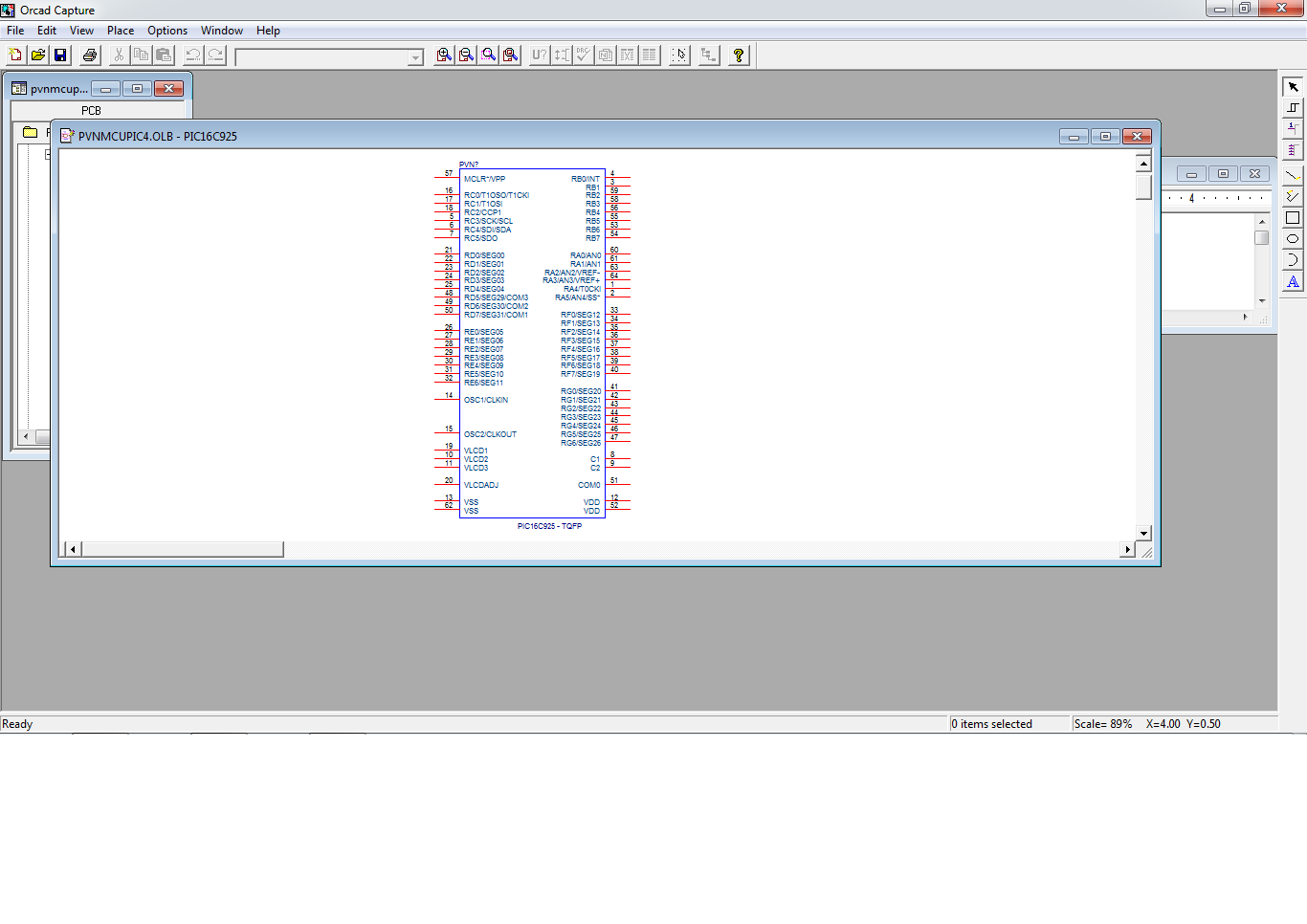The height and width of the screenshot is (924, 1307).
Task: Click the Create Netlist toolbar icon
Action: 606,55
